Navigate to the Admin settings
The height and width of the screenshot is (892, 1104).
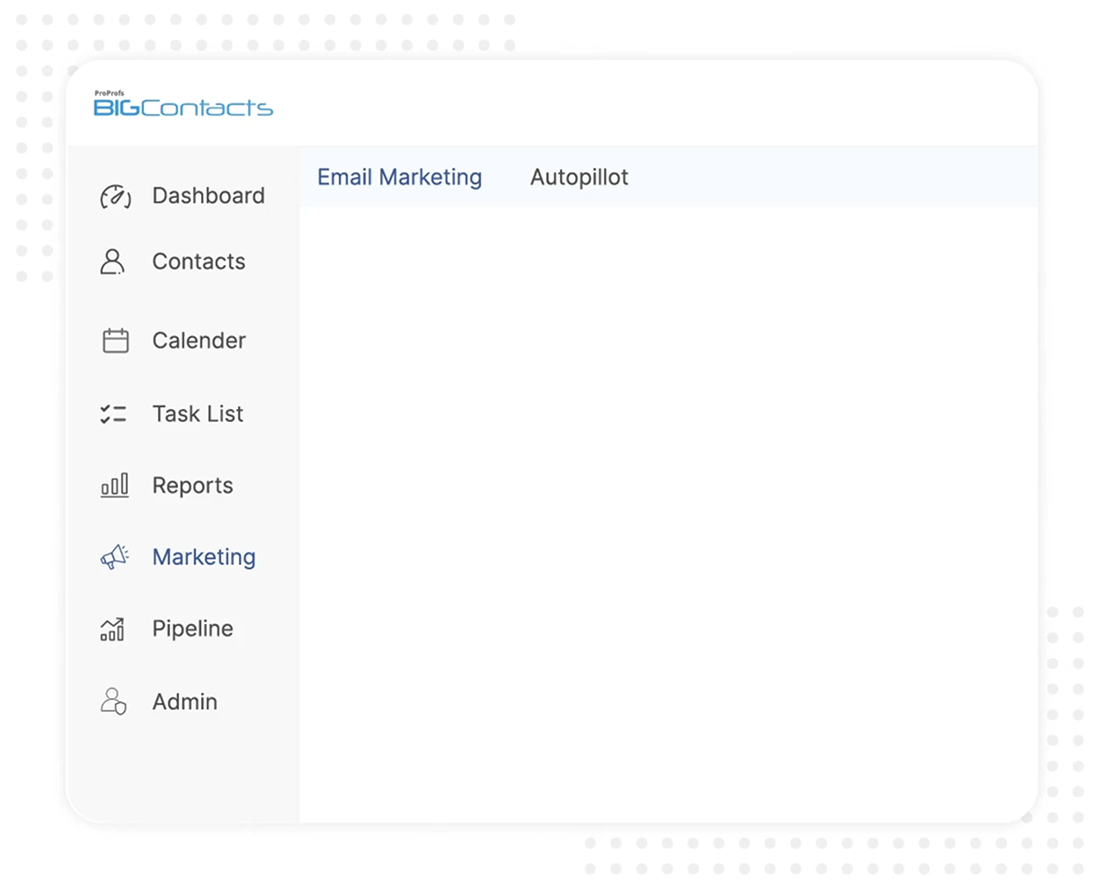(x=184, y=701)
